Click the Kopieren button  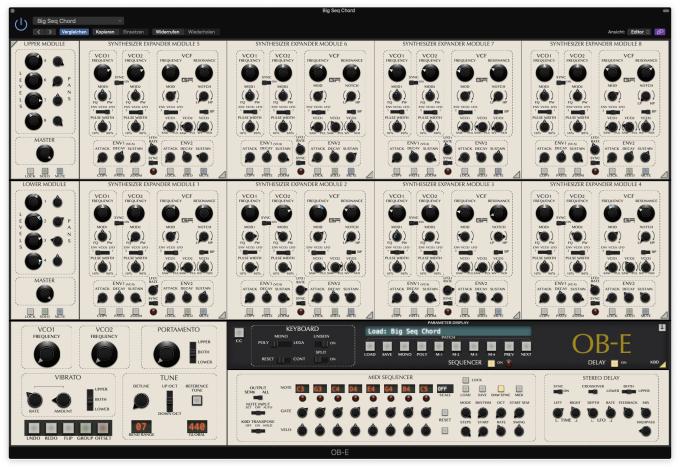(105, 32)
